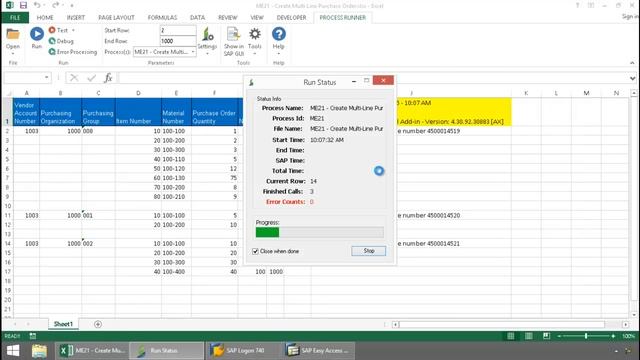Switch to the DATA ribbon tab
Screen dimensions: 640x360
coord(198,18)
